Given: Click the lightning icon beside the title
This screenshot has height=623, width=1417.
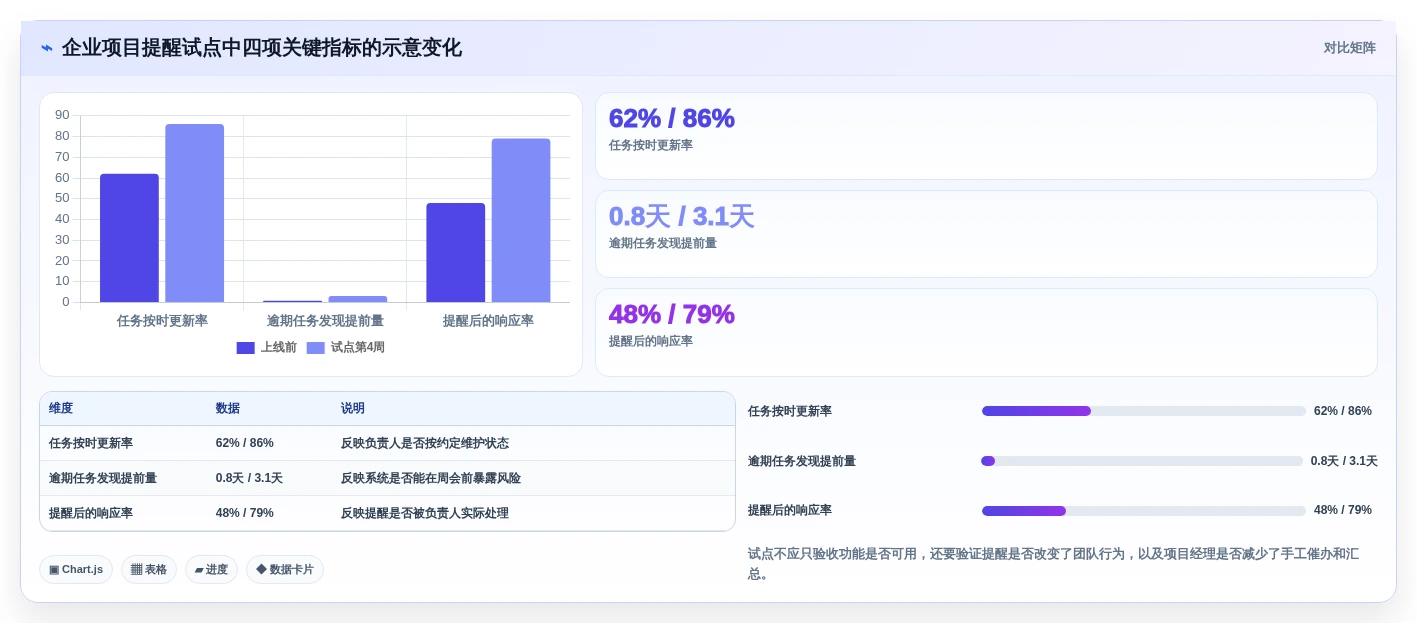Looking at the screenshot, I should 47,48.
